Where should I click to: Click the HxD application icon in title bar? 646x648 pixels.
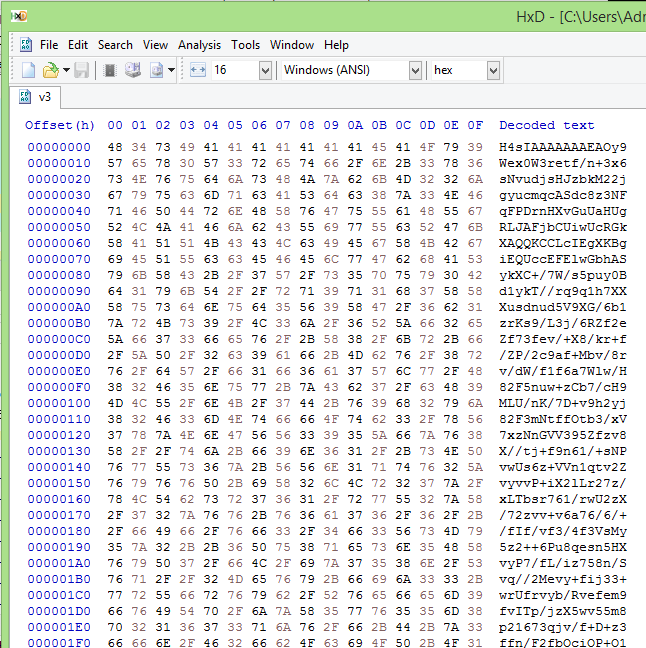click(x=19, y=16)
